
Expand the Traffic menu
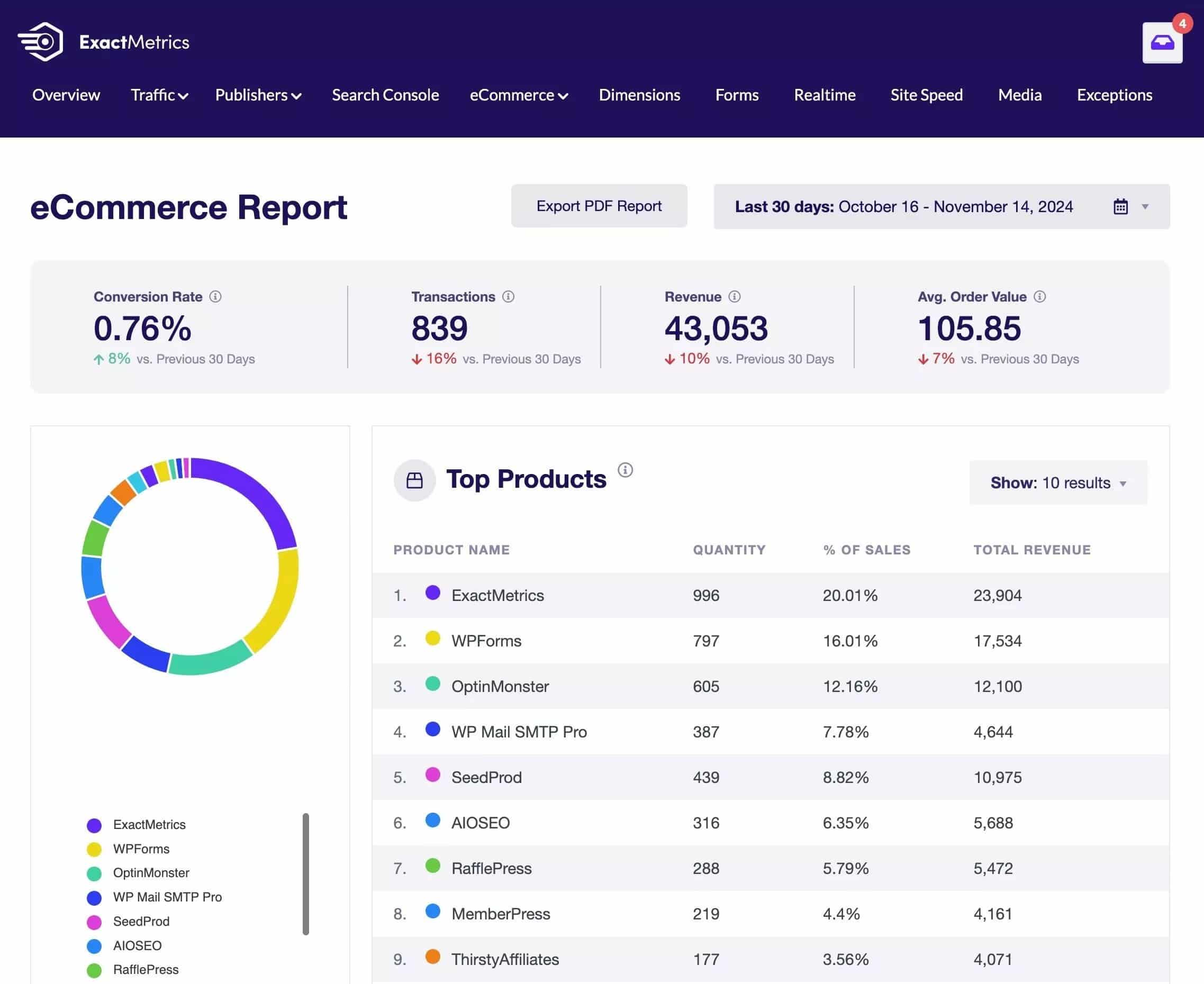pos(159,95)
